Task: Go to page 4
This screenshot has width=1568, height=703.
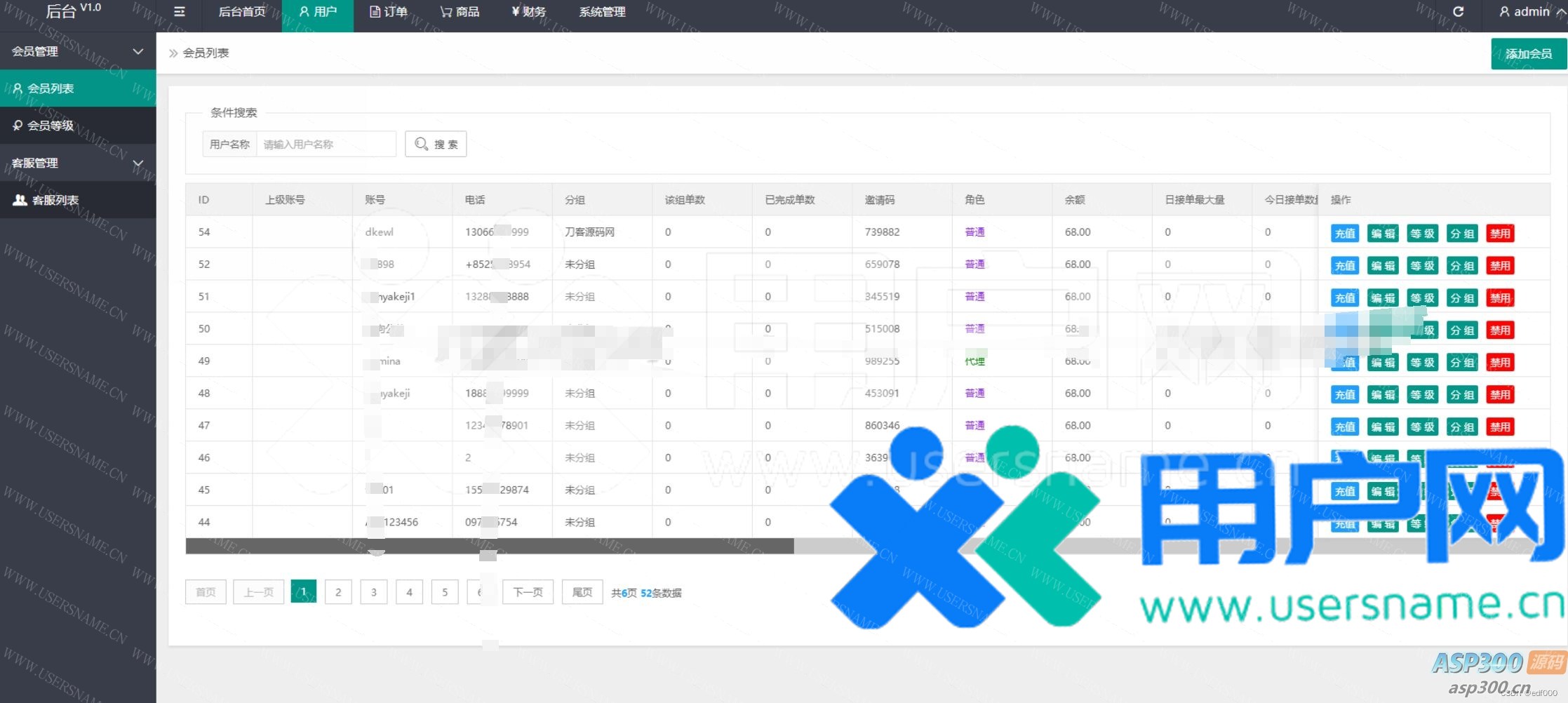Action: (409, 592)
